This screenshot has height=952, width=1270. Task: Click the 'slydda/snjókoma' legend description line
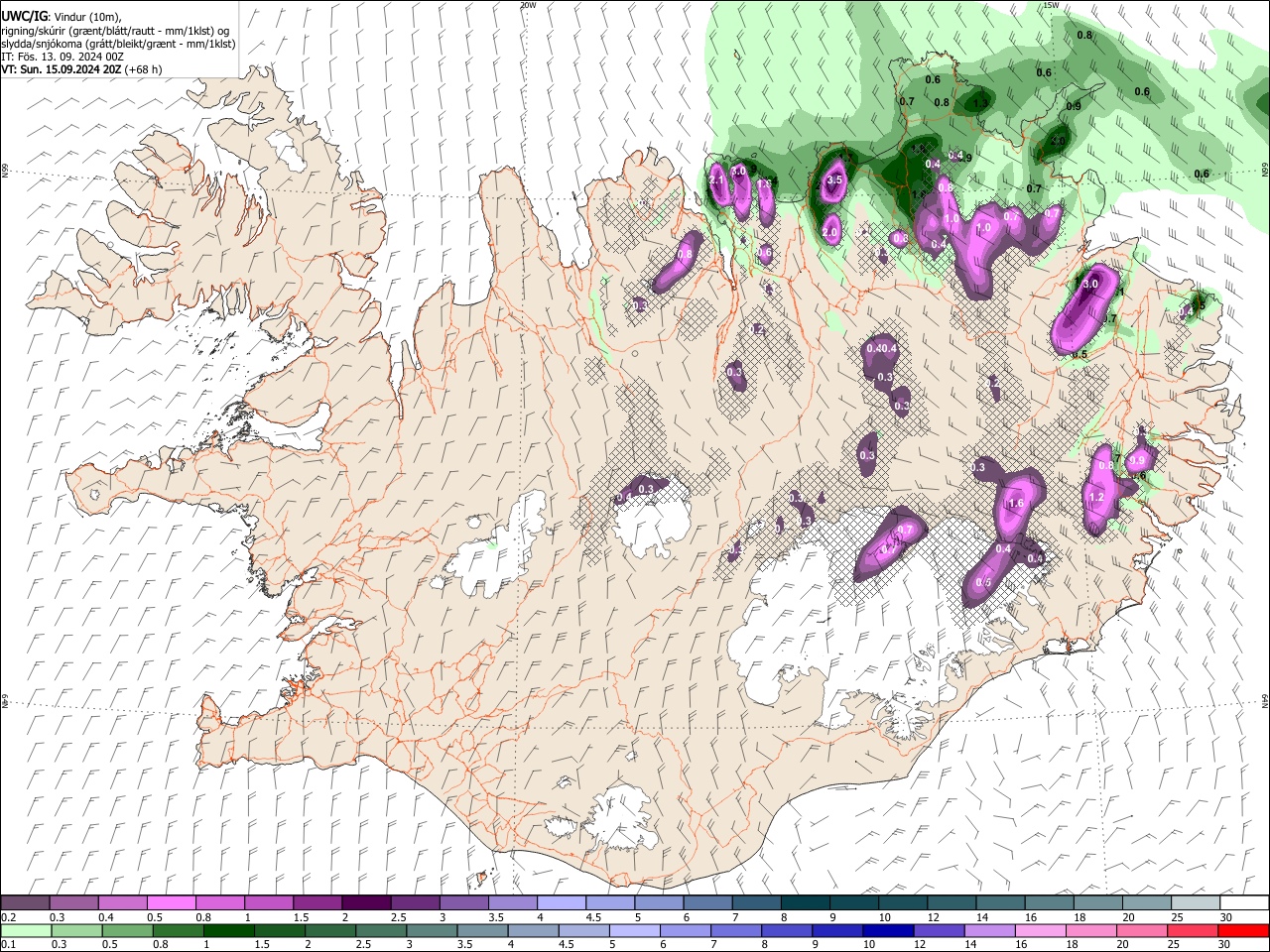(118, 44)
